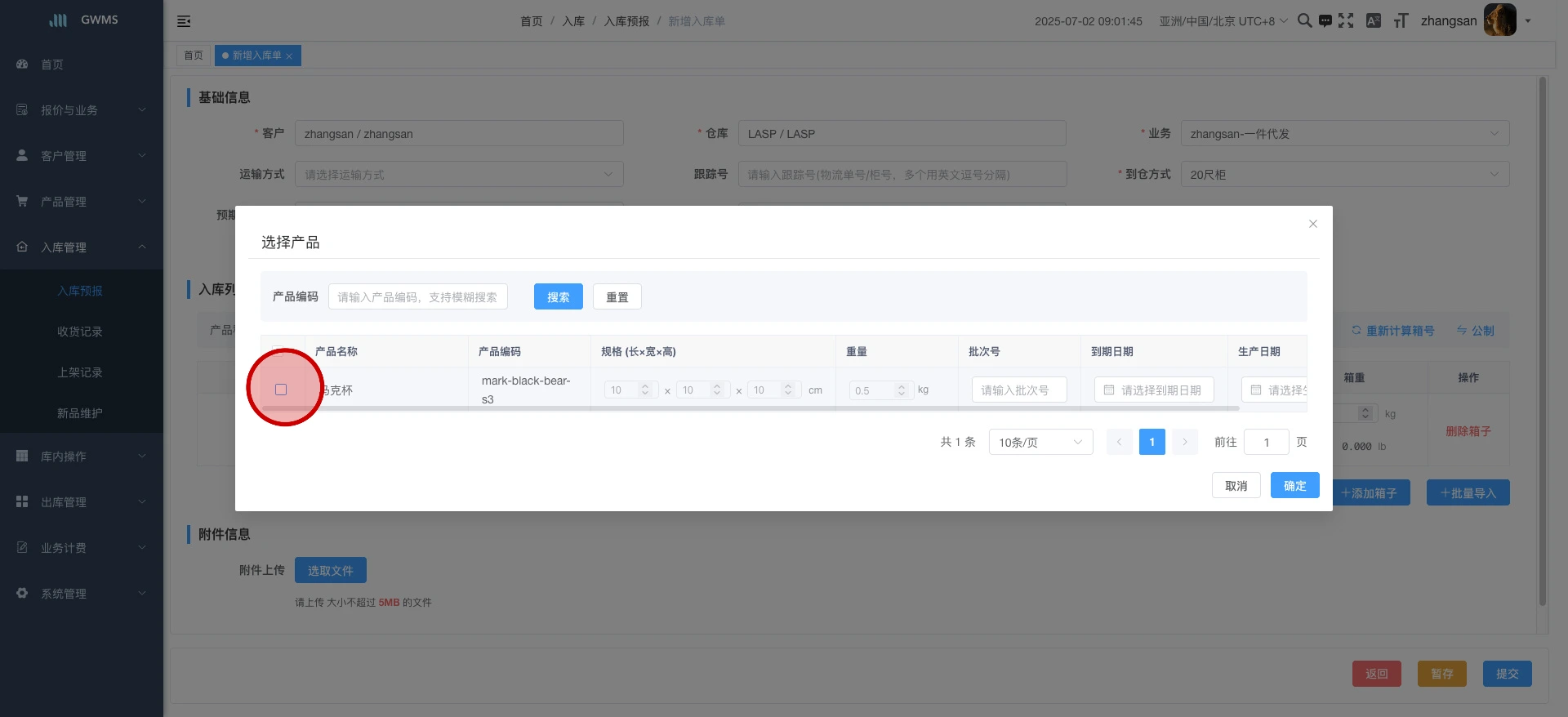
Task: Open the font size adjustment icon
Action: pos(1401,21)
